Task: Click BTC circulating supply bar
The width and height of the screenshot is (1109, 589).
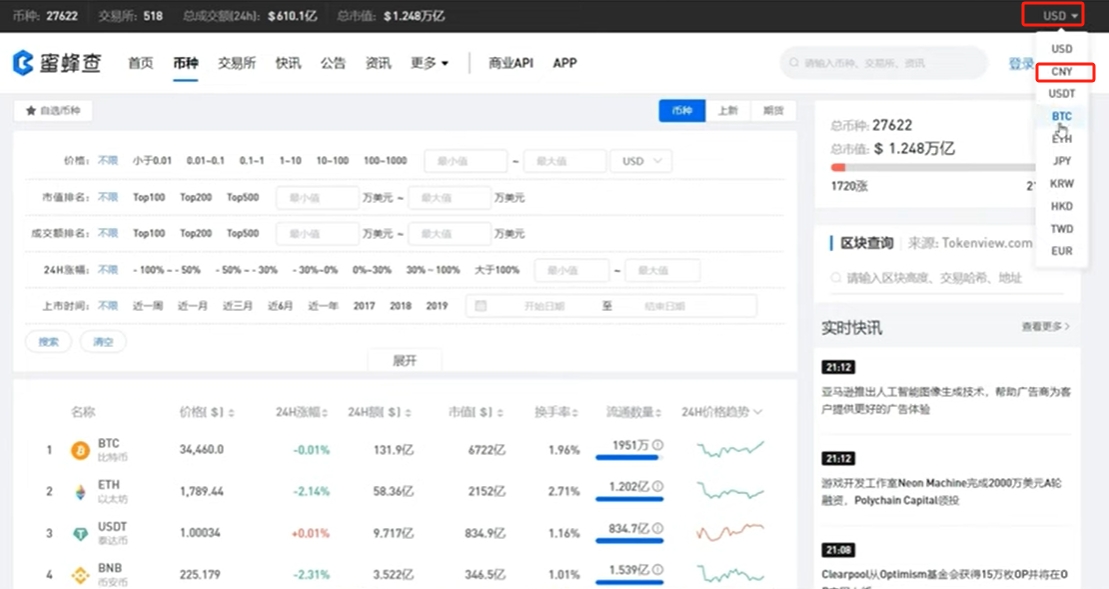Action: click(629, 457)
